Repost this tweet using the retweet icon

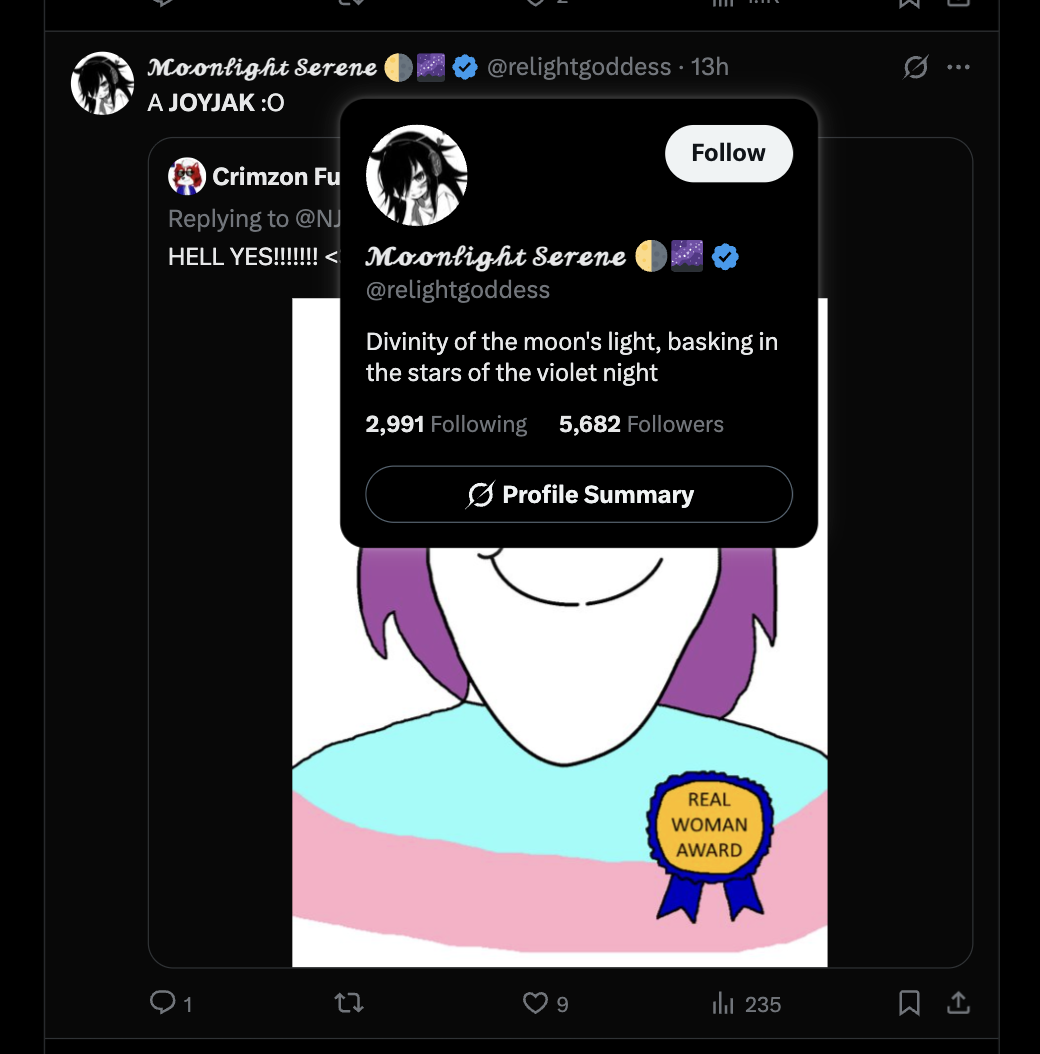[x=348, y=1002]
